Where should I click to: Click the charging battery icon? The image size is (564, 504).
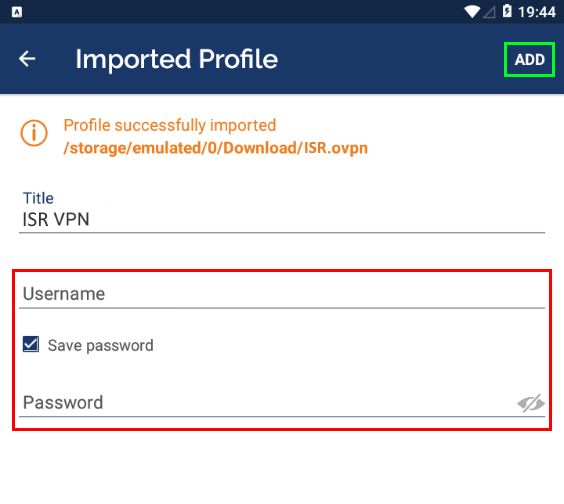pyautogui.click(x=507, y=12)
